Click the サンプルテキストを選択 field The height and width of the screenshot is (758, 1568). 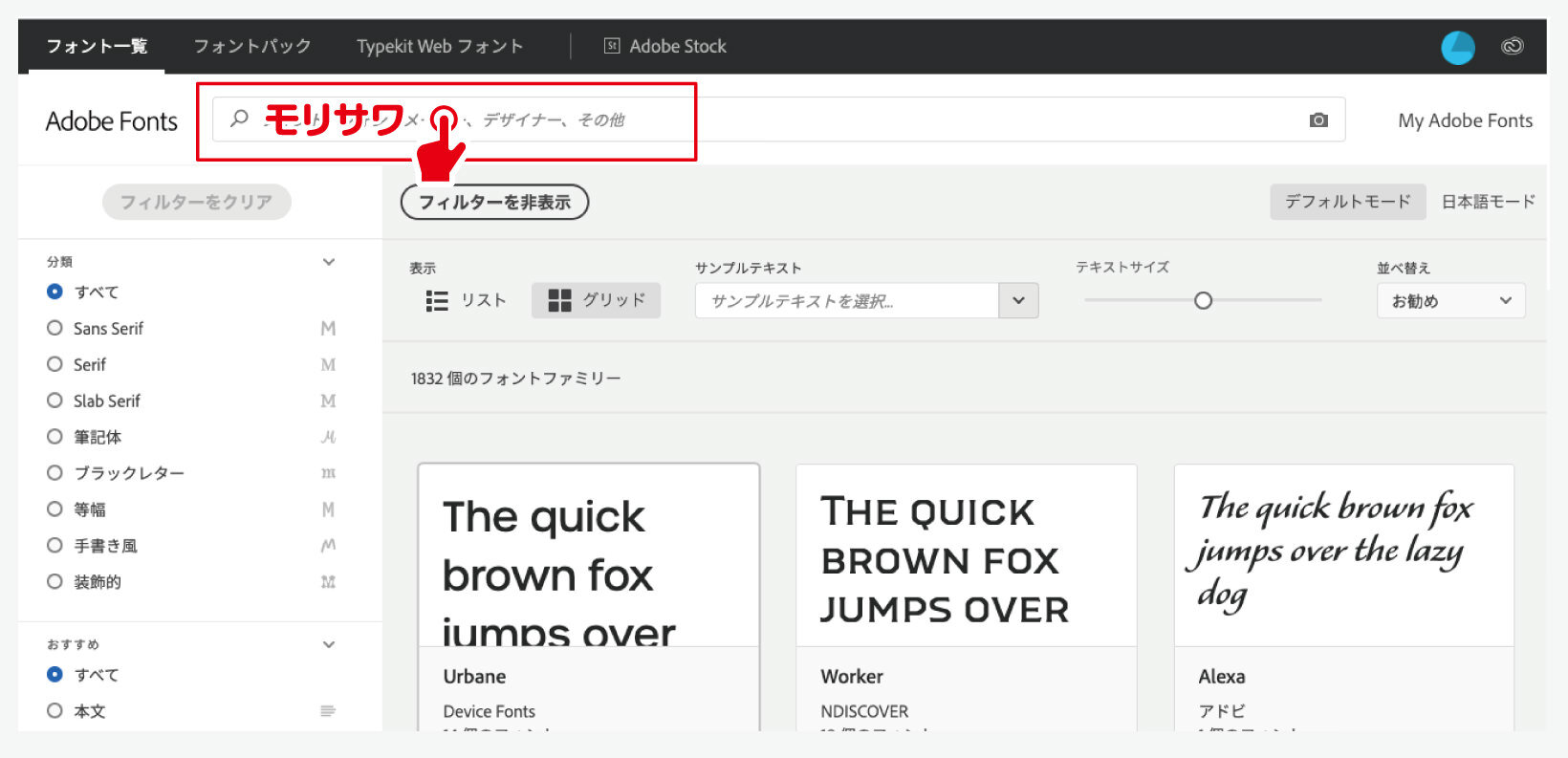pos(847,300)
